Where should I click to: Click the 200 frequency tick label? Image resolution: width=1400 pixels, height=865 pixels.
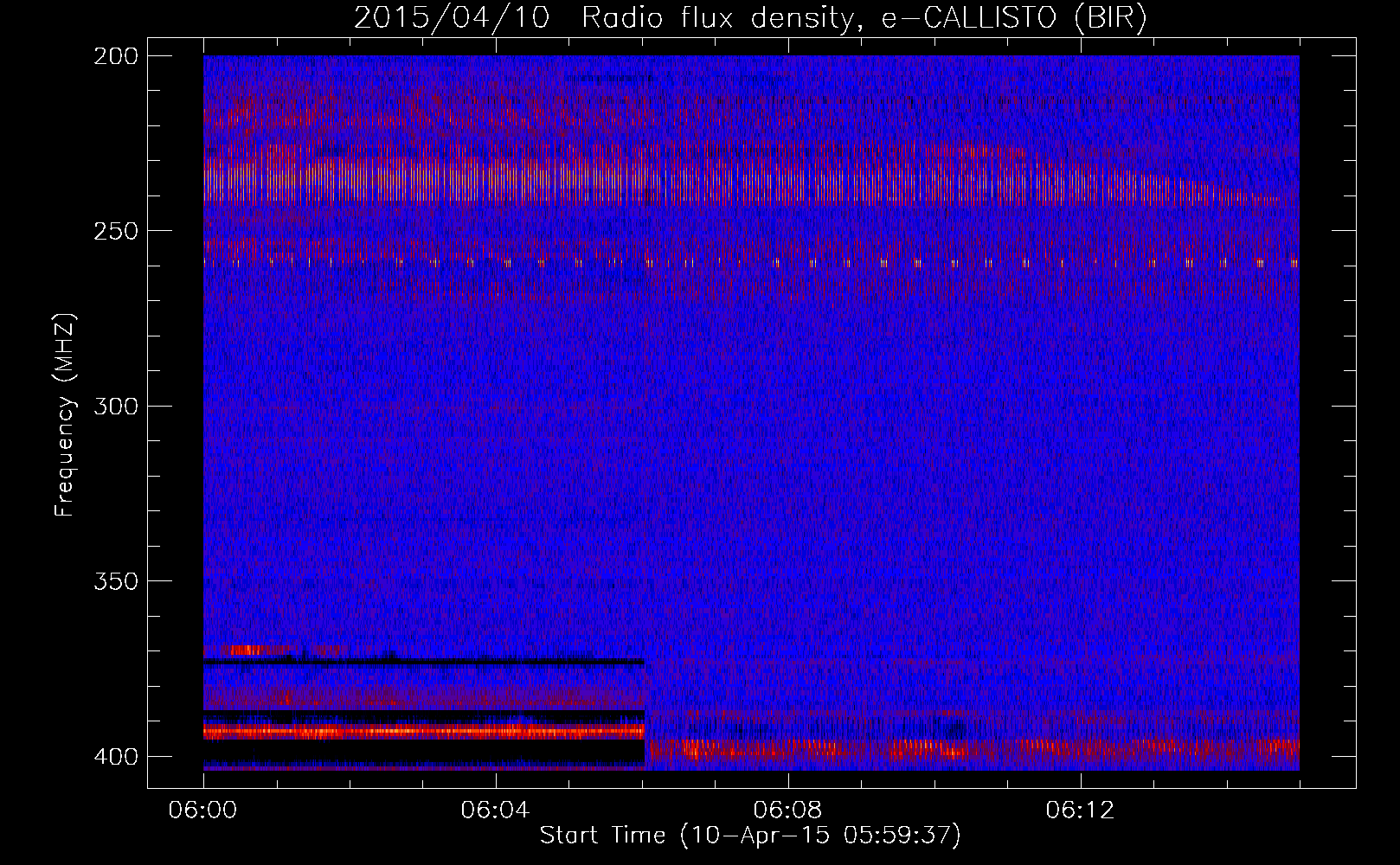coord(115,56)
